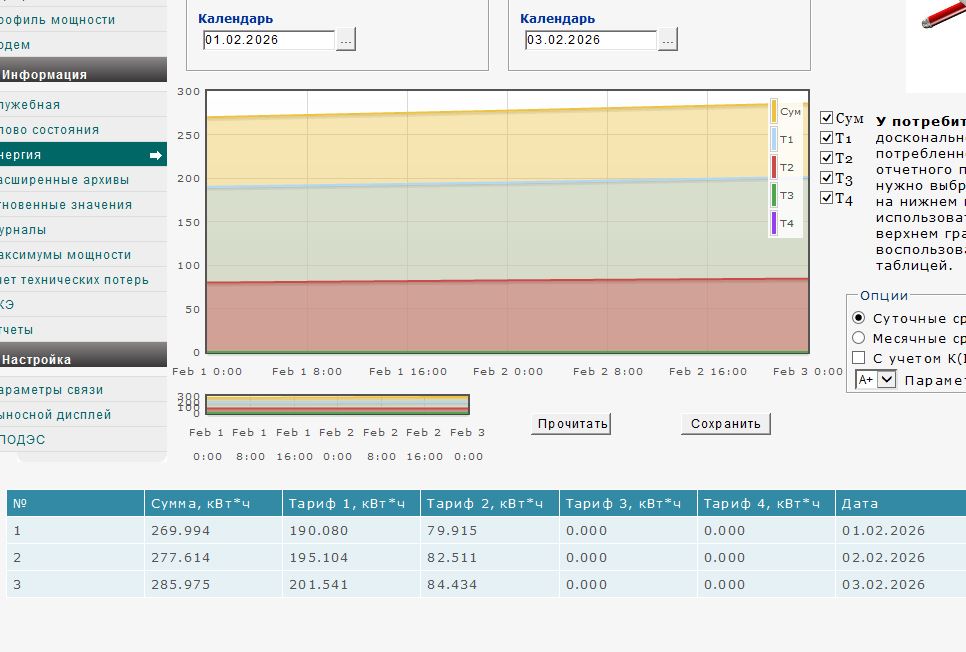Toggle the T3 series checkbox
966x652 pixels.
tap(827, 178)
